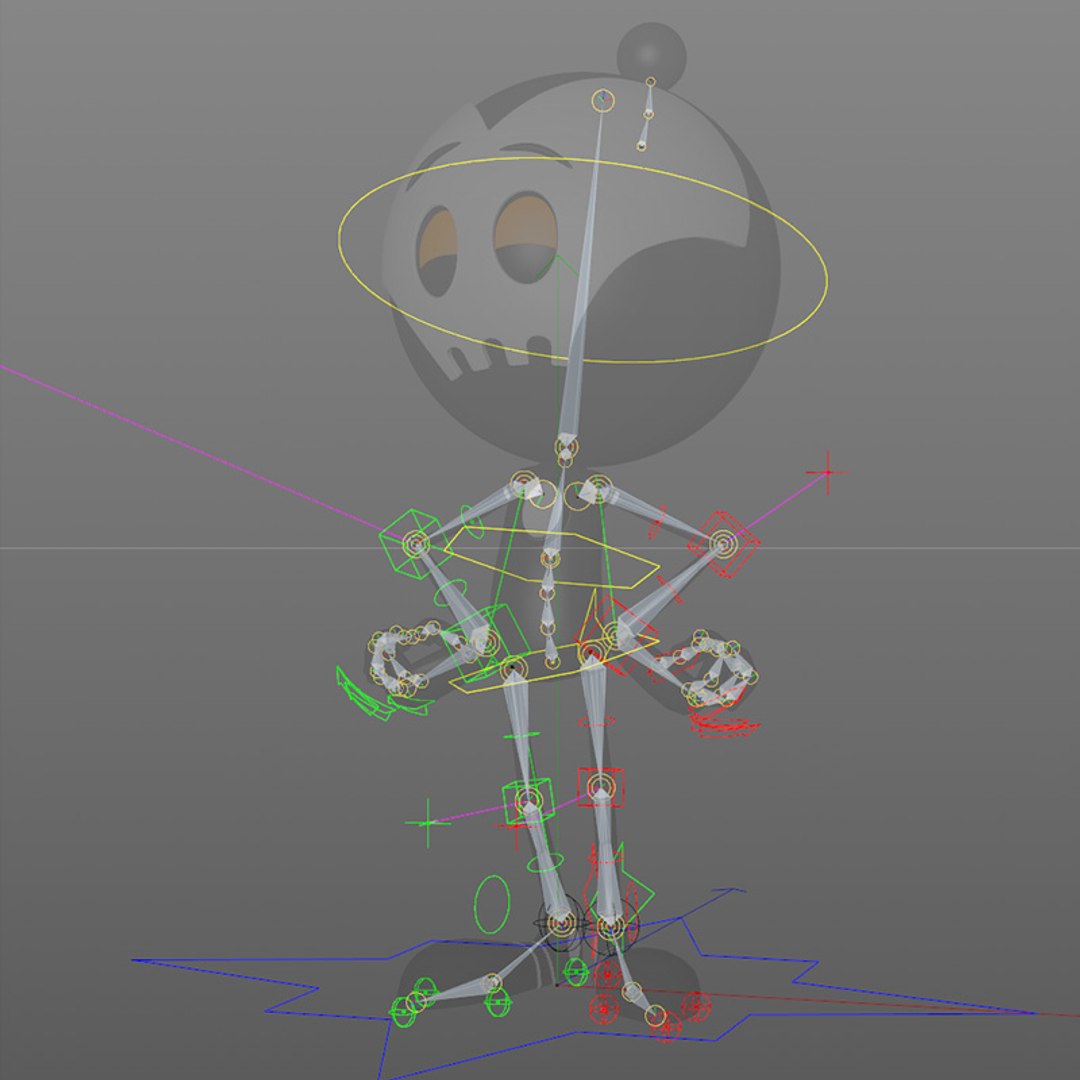The height and width of the screenshot is (1080, 1080).
Task: Select the neck joint below the head
Action: [x=565, y=448]
